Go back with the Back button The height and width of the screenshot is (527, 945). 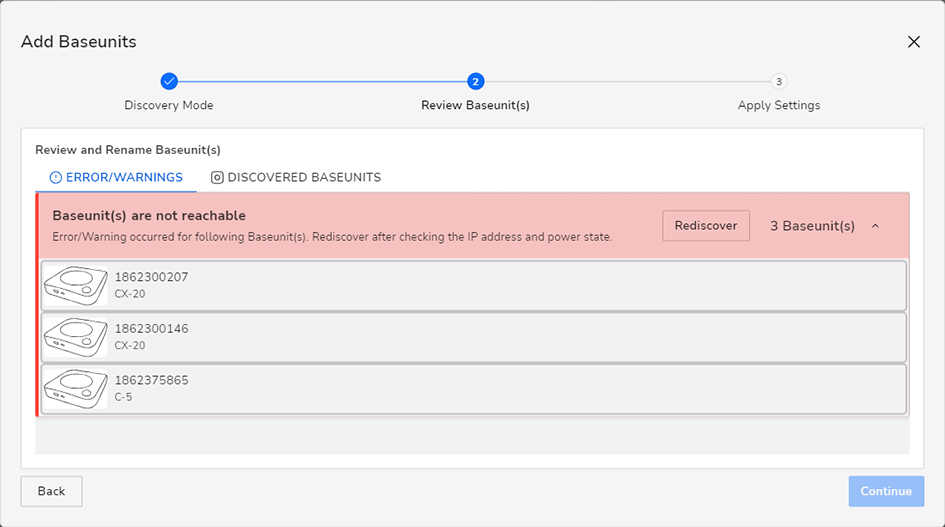coord(51,491)
